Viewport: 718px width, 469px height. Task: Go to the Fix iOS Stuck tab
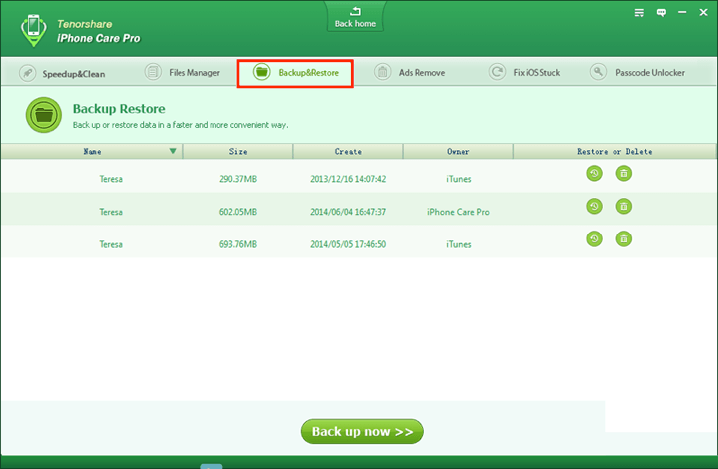[524, 72]
